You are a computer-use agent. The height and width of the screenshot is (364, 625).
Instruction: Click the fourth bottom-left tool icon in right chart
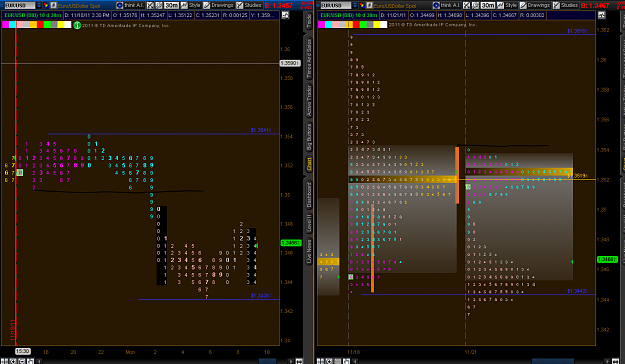[346, 361]
